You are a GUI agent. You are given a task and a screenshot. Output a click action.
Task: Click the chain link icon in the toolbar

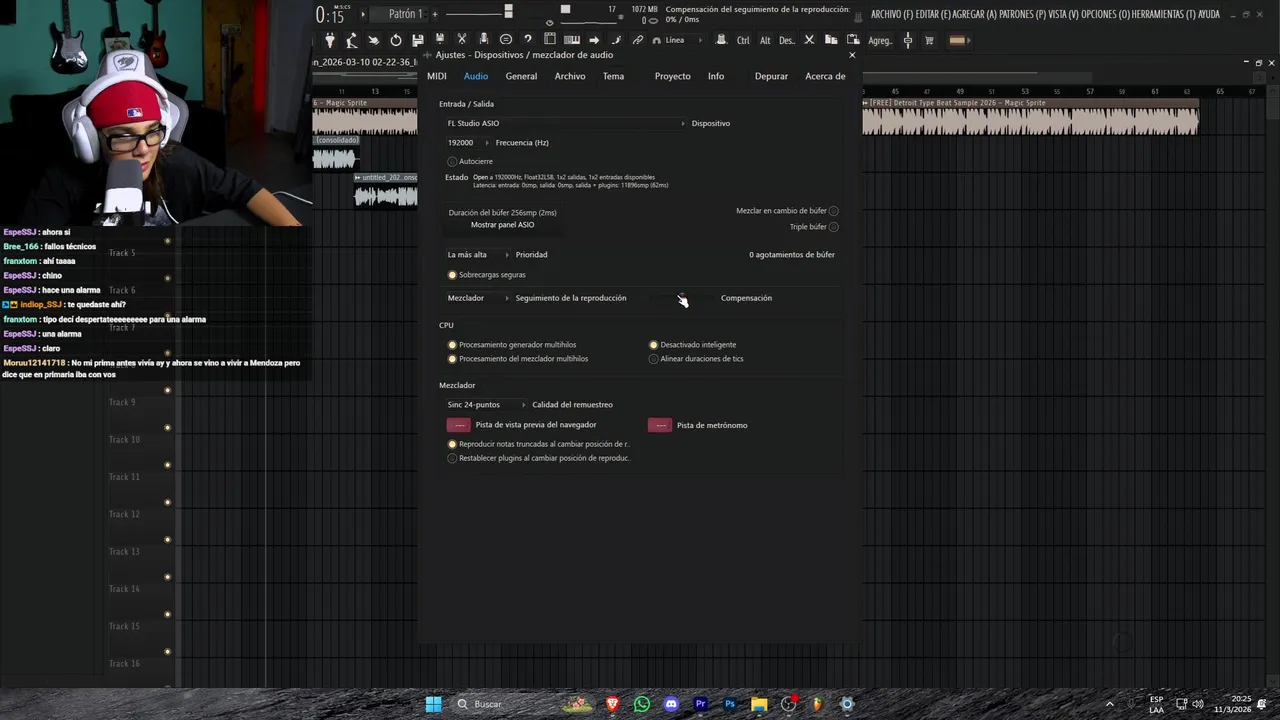tap(638, 40)
